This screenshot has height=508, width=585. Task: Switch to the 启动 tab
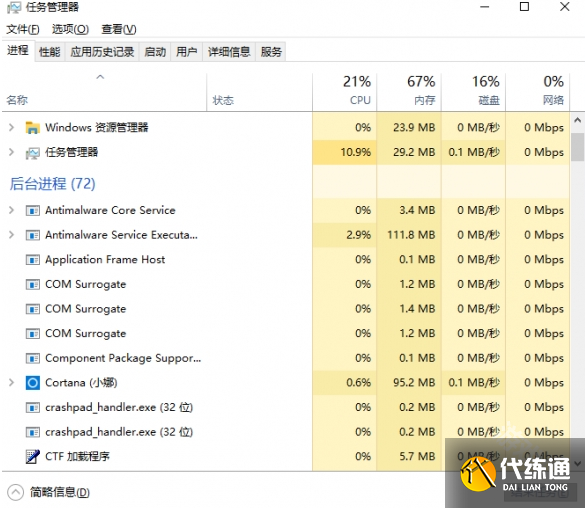pyautogui.click(x=155, y=52)
